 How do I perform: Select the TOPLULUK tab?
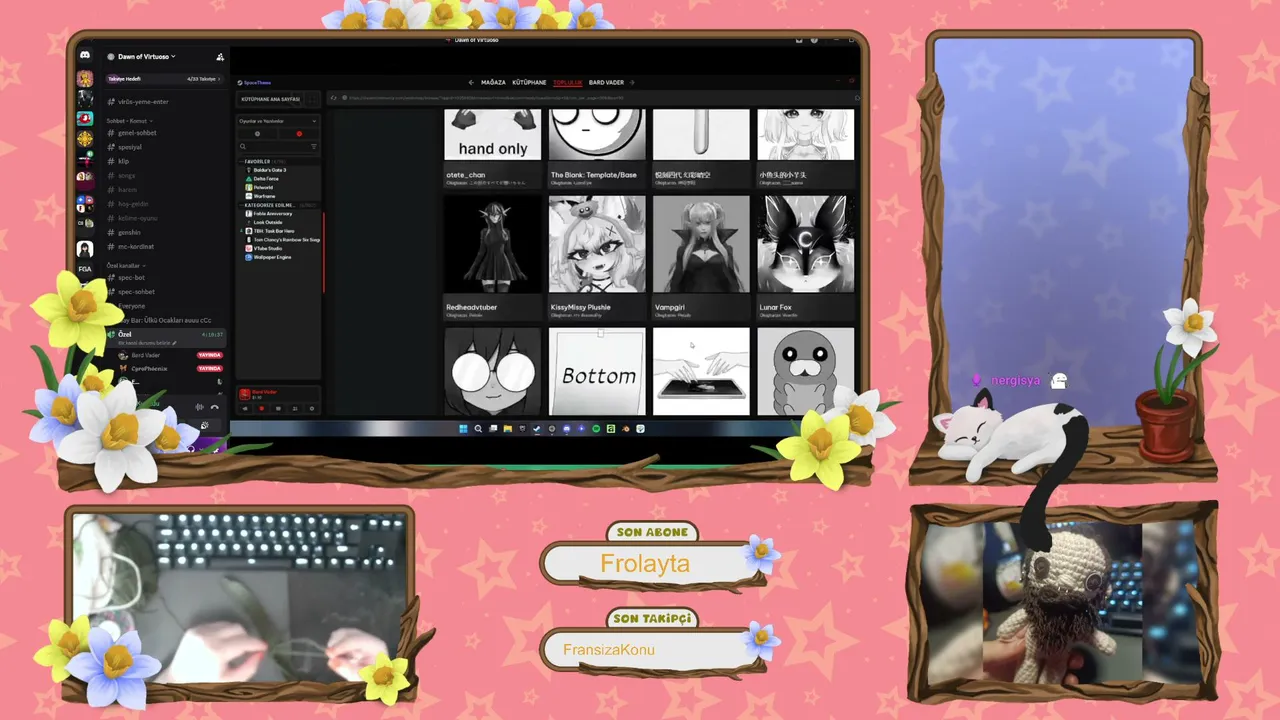[568, 82]
